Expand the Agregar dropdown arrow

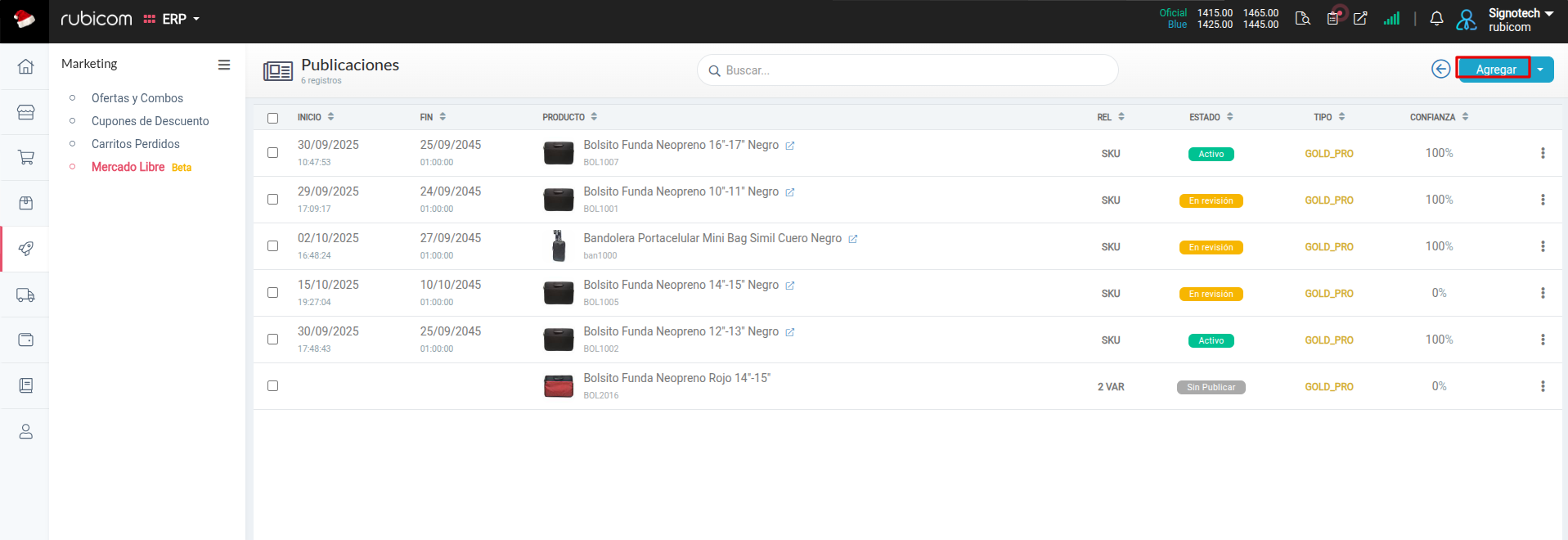tap(1541, 70)
